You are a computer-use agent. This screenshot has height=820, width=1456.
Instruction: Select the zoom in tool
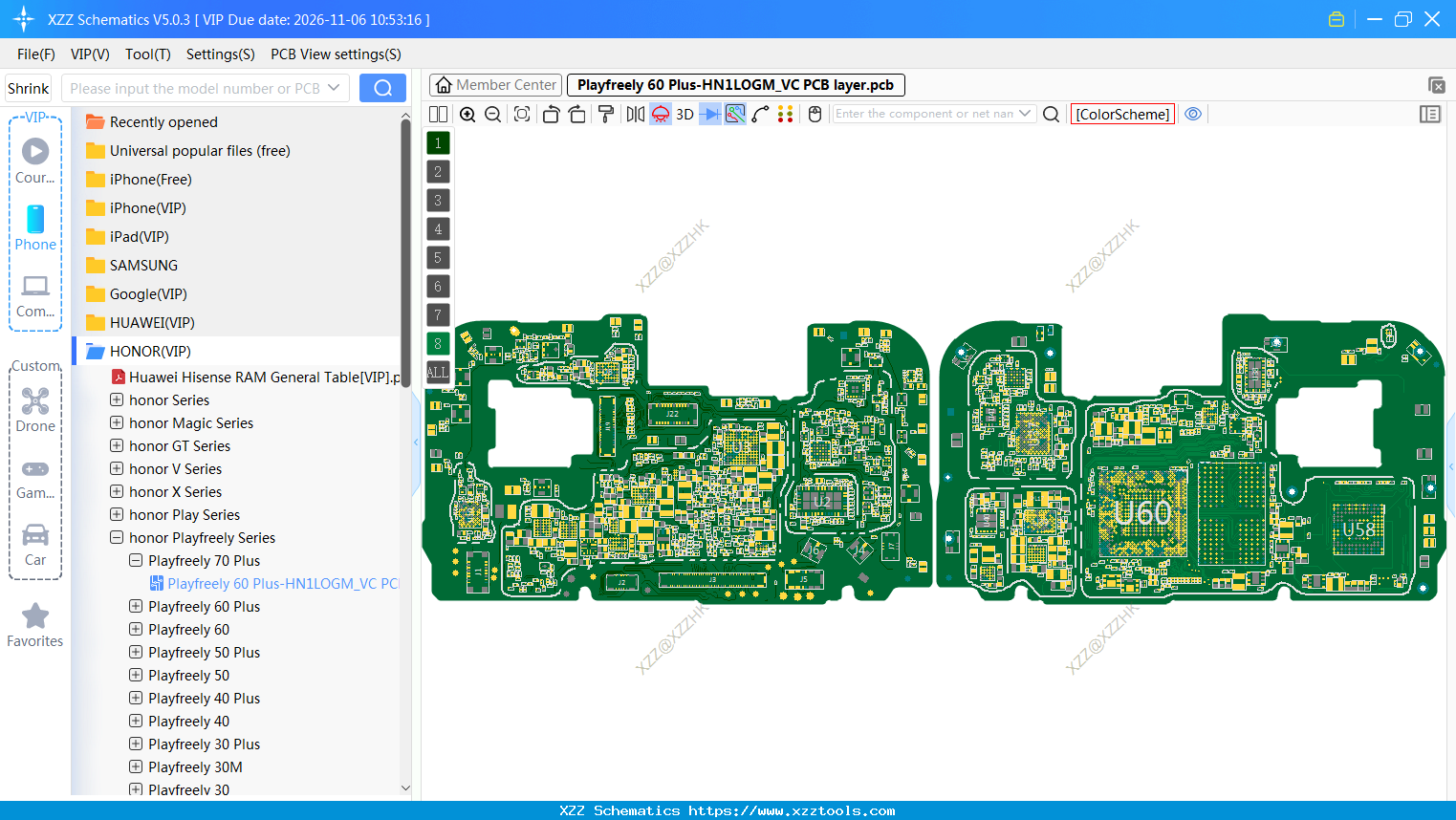point(468,114)
